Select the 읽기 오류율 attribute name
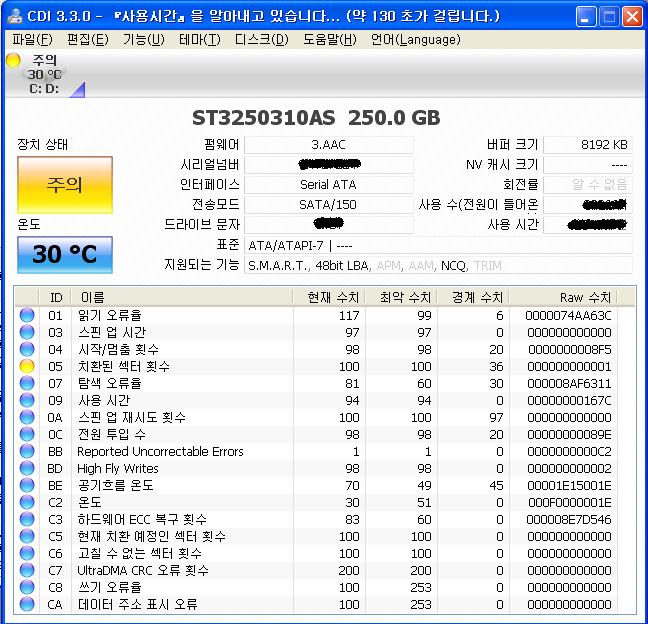The width and height of the screenshot is (648, 624). point(110,315)
